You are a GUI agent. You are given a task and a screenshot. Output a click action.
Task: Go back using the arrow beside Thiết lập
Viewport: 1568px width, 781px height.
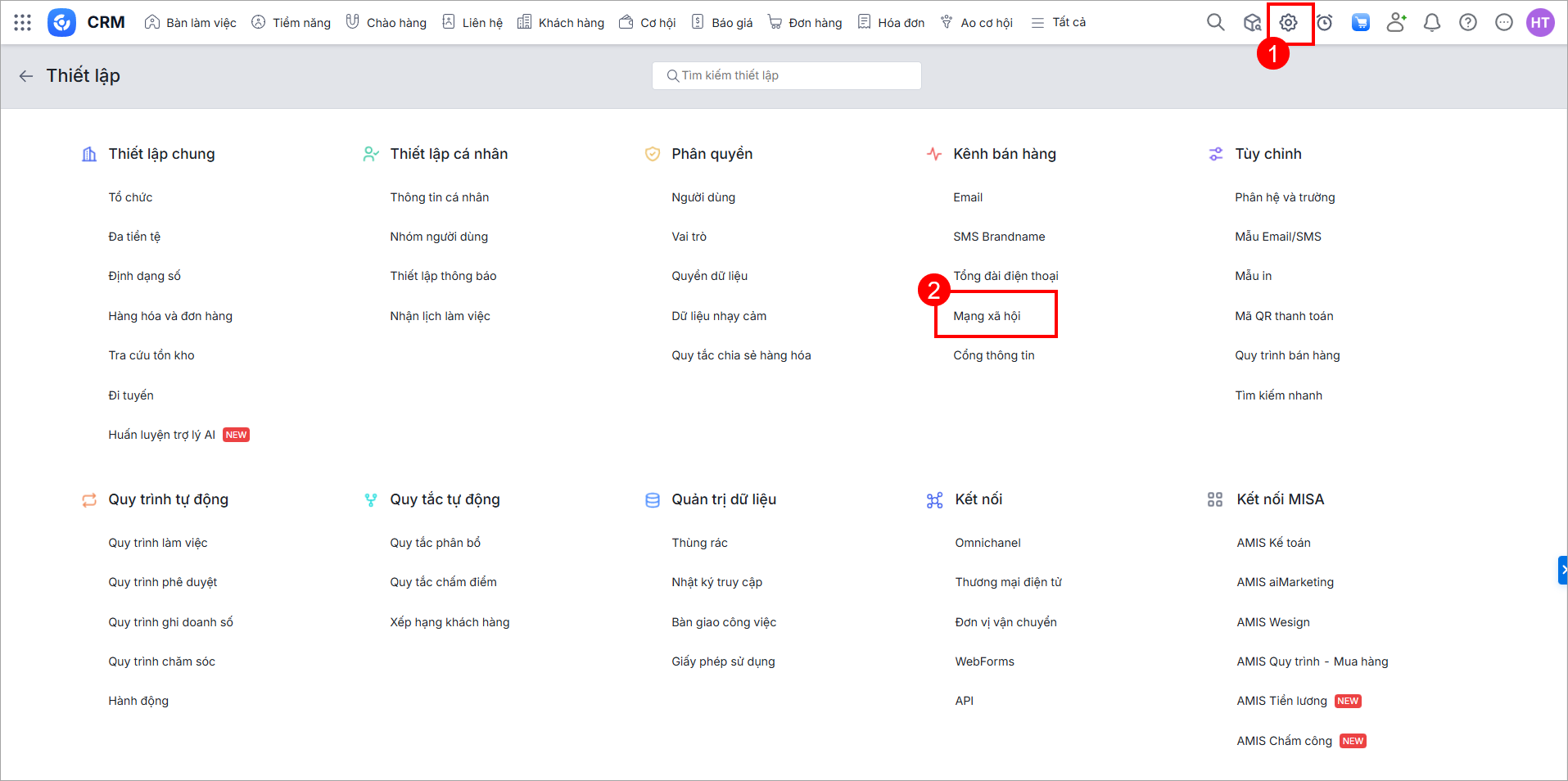(26, 76)
